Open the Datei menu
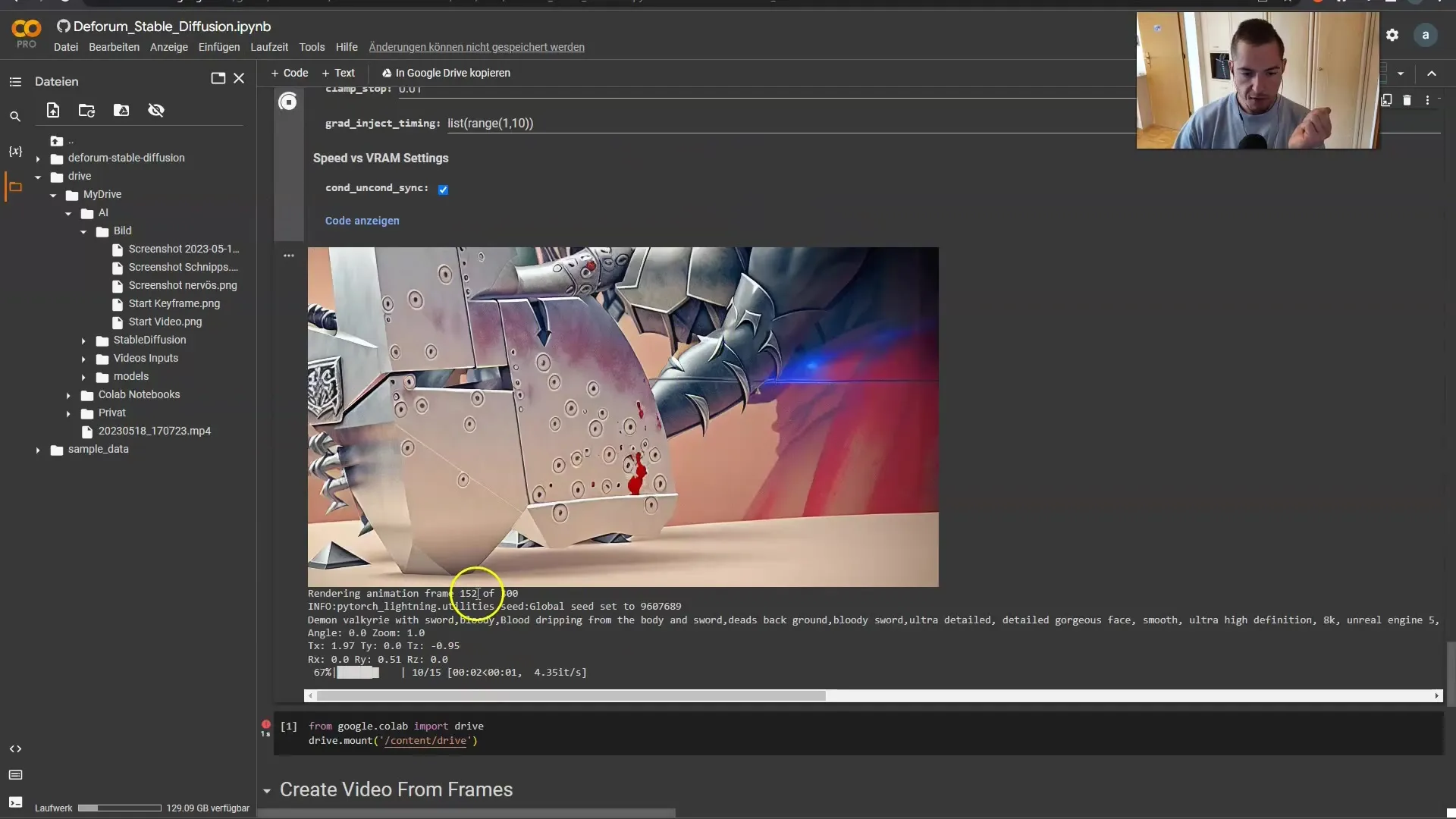The height and width of the screenshot is (819, 1456). click(x=66, y=47)
